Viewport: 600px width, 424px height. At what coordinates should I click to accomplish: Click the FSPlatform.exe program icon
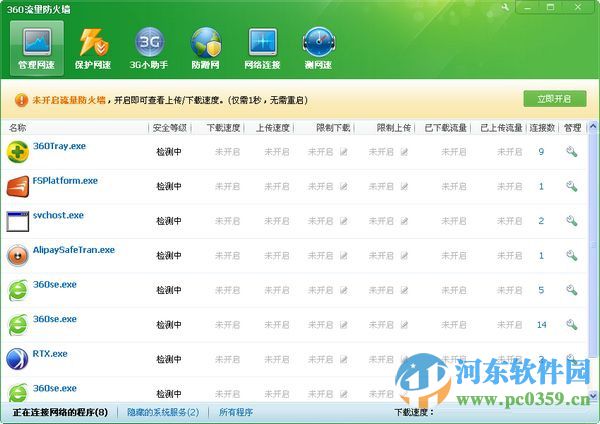tap(18, 186)
